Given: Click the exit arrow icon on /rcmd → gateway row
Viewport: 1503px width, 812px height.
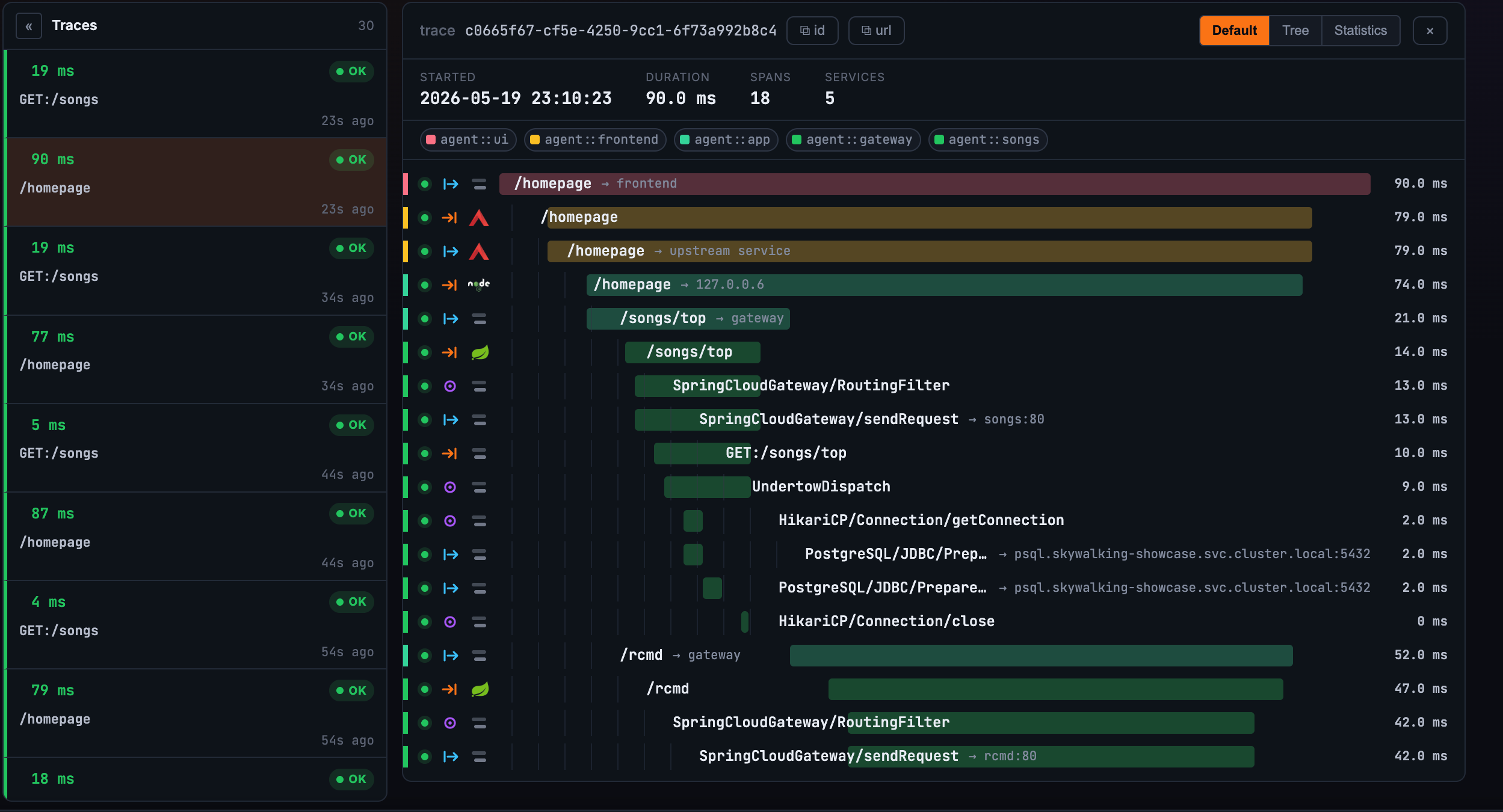Looking at the screenshot, I should click(451, 656).
